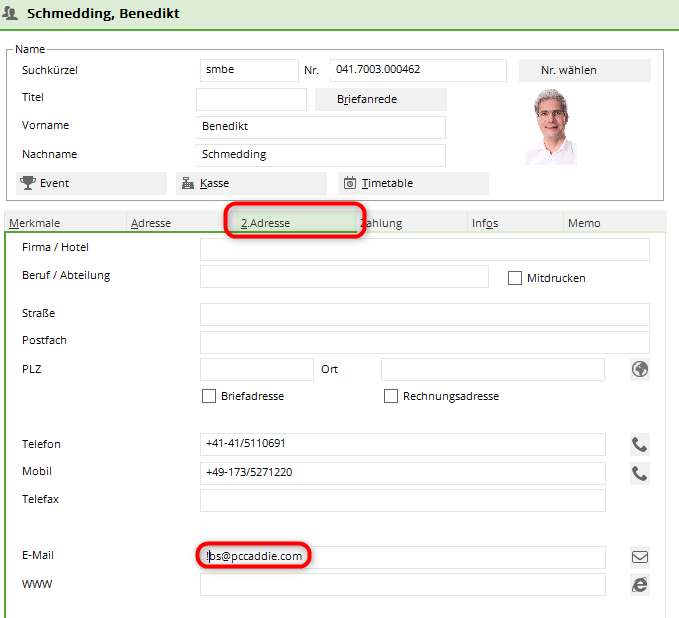679x618 pixels.
Task: Click the globe map icon beside Ort
Action: [x=640, y=369]
